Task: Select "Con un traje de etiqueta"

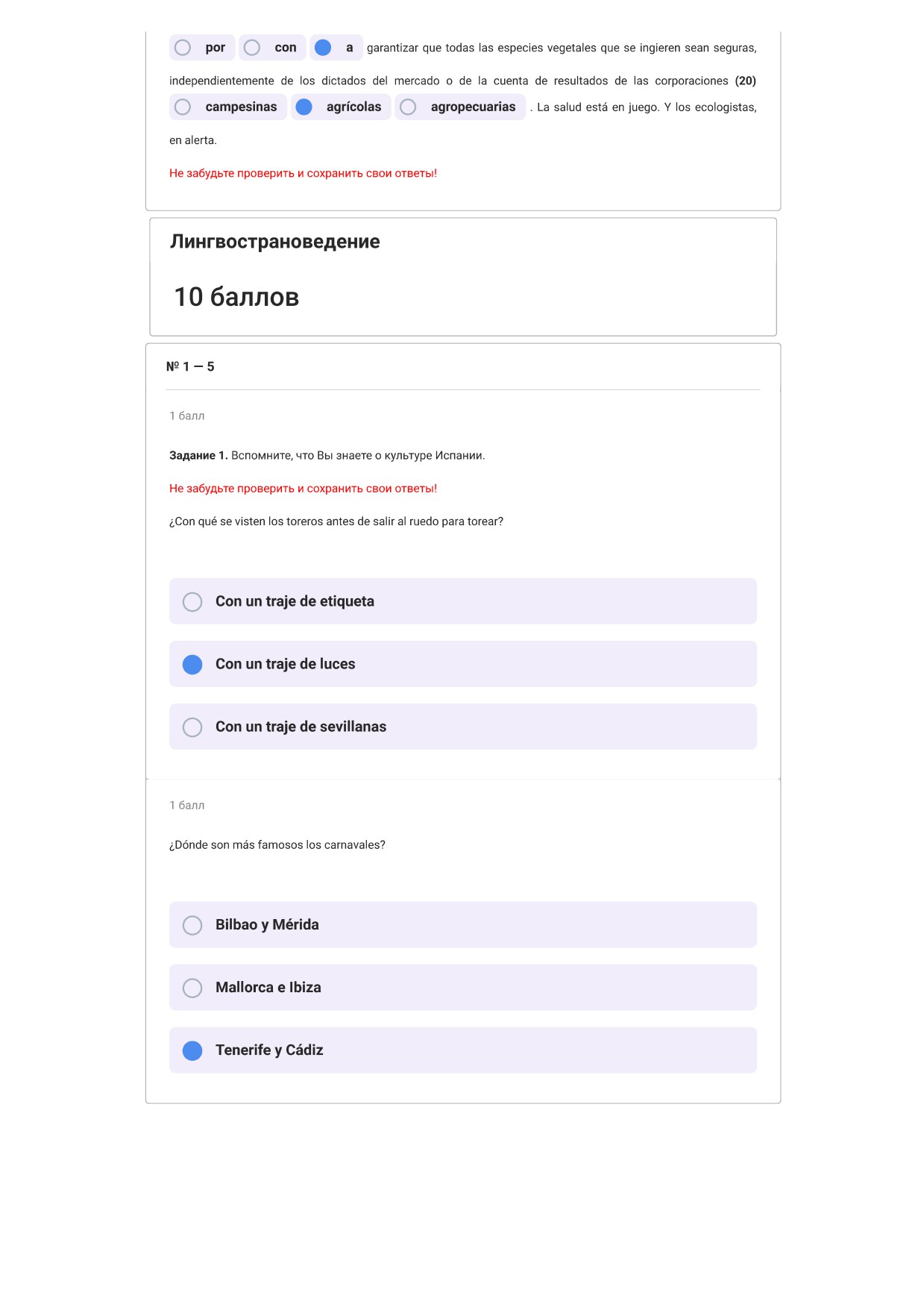Action: (463, 601)
